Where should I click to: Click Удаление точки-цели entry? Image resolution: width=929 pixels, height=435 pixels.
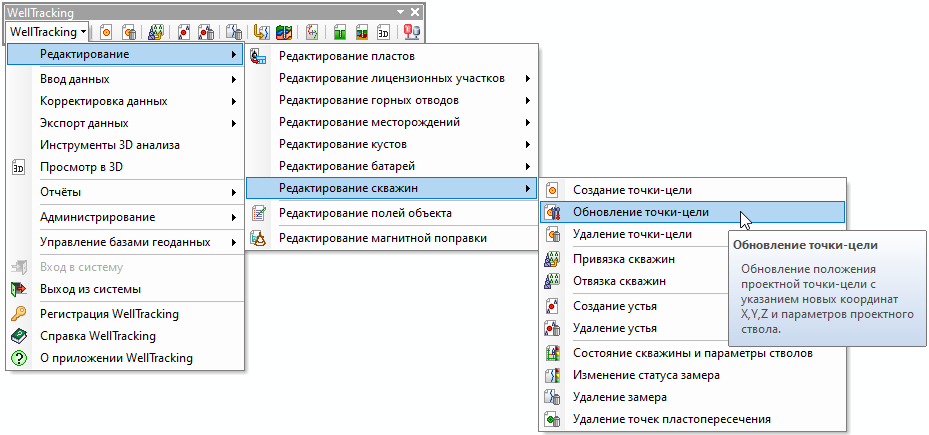coord(632,234)
